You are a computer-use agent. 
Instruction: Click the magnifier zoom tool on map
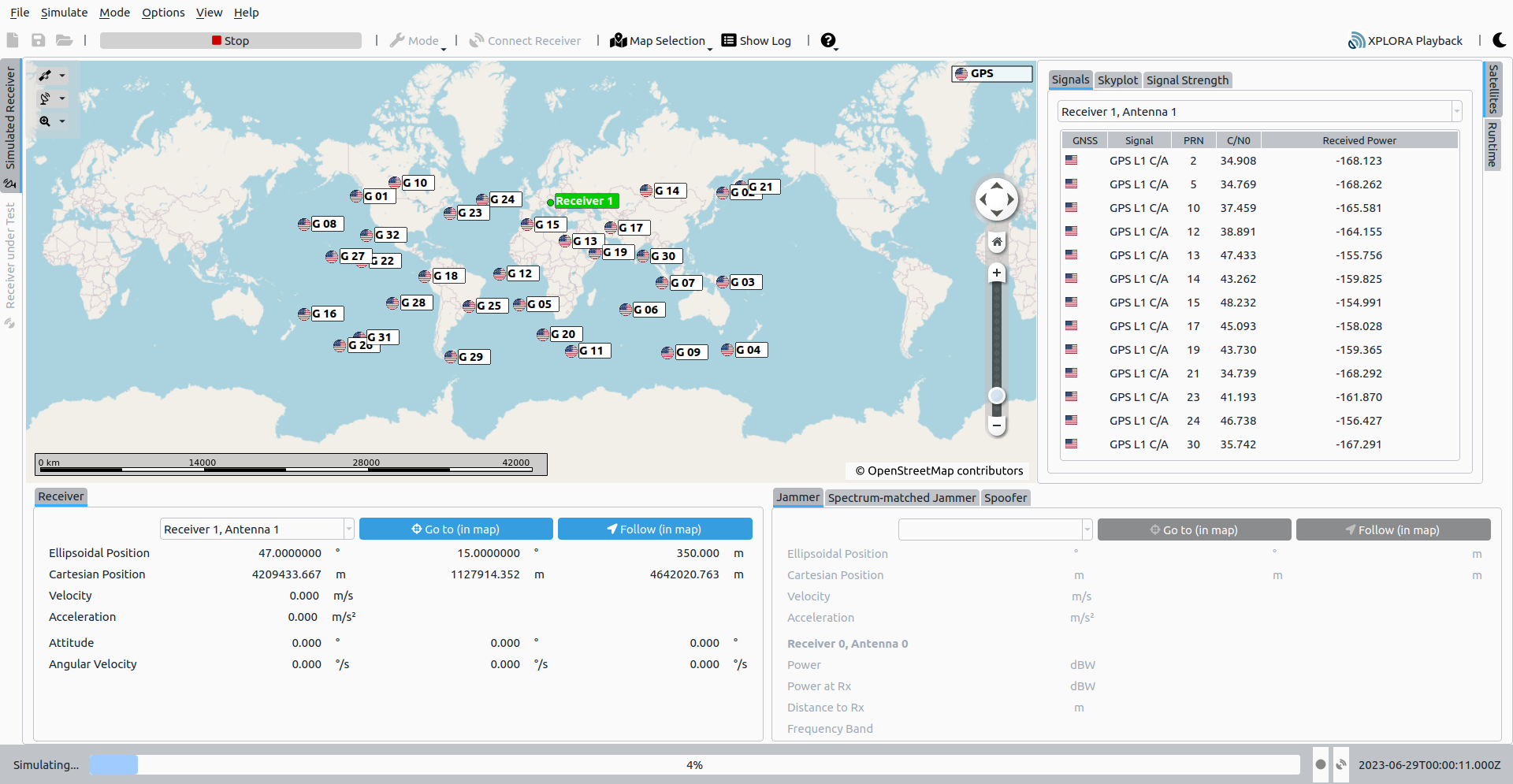[x=46, y=121]
